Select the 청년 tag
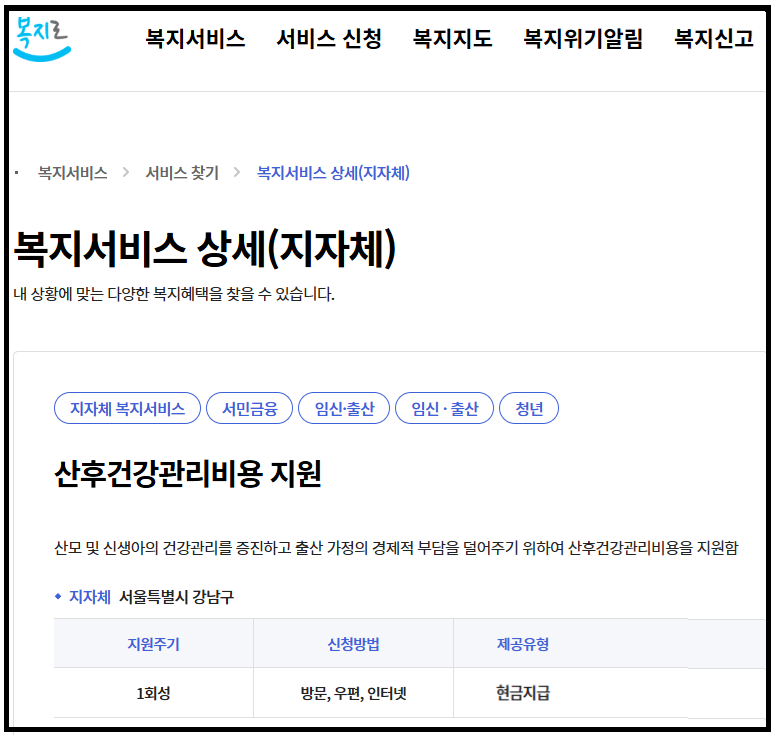Image resolution: width=774 pixels, height=735 pixels. pyautogui.click(x=529, y=408)
